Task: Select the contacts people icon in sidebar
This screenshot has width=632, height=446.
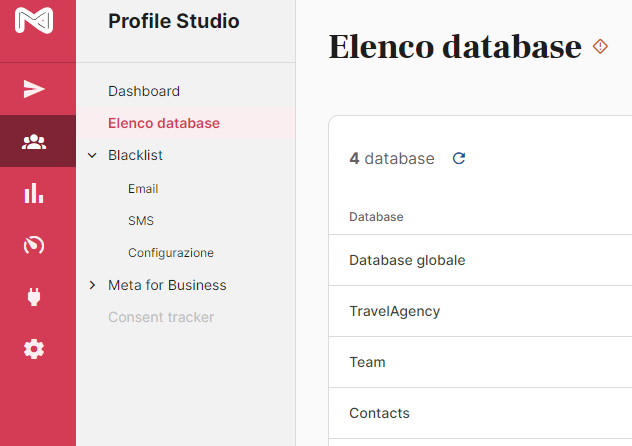Action: click(34, 141)
